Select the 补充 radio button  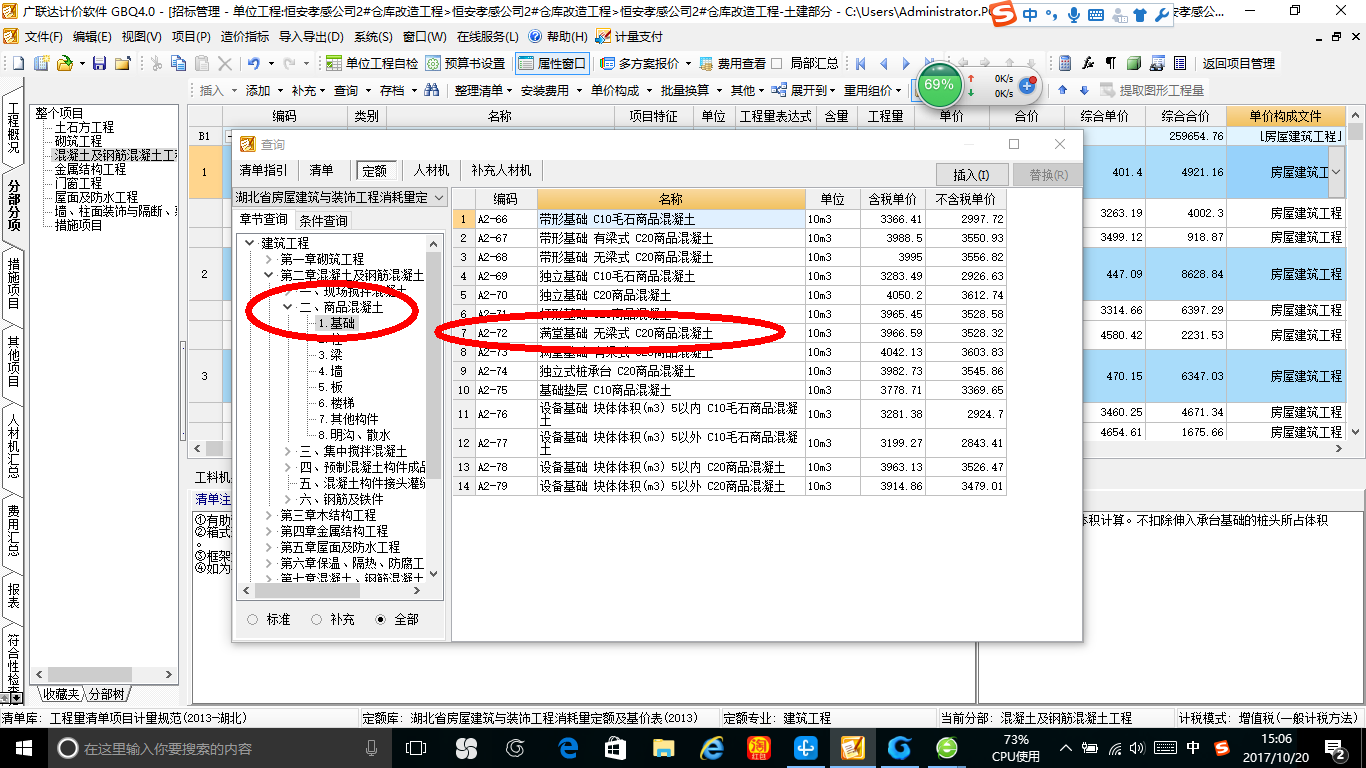click(x=316, y=620)
